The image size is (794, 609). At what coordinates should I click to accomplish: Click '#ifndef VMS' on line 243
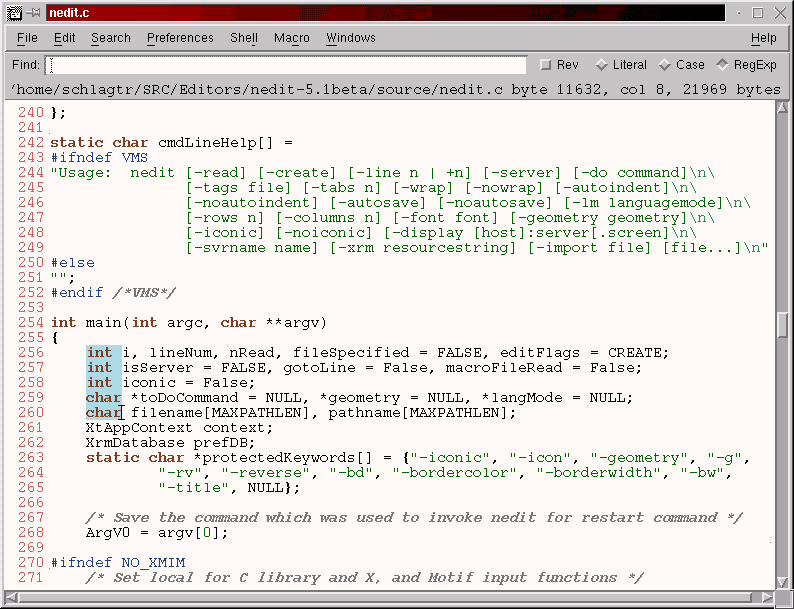[99, 158]
